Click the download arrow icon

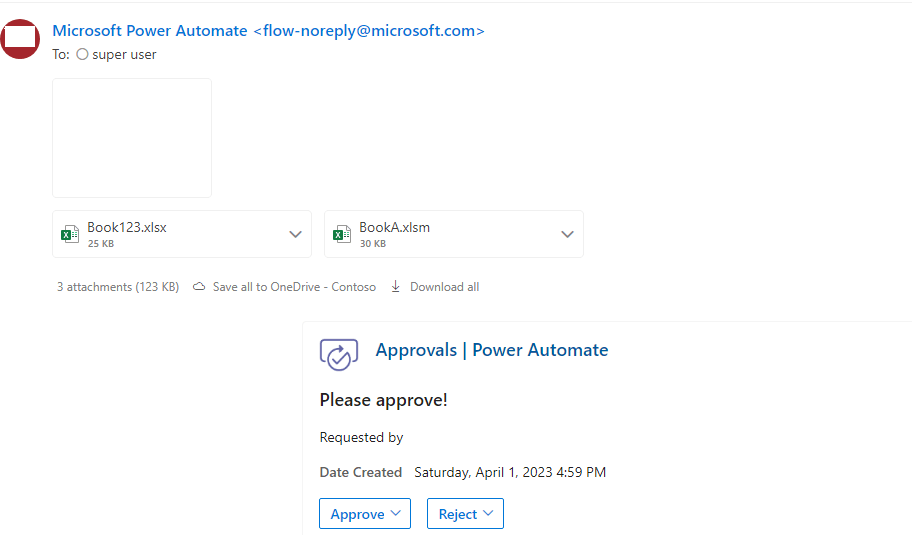[x=396, y=287]
